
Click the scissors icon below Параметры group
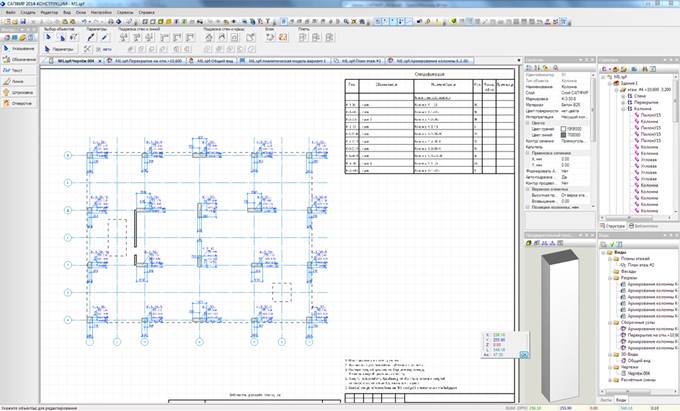pos(87,49)
